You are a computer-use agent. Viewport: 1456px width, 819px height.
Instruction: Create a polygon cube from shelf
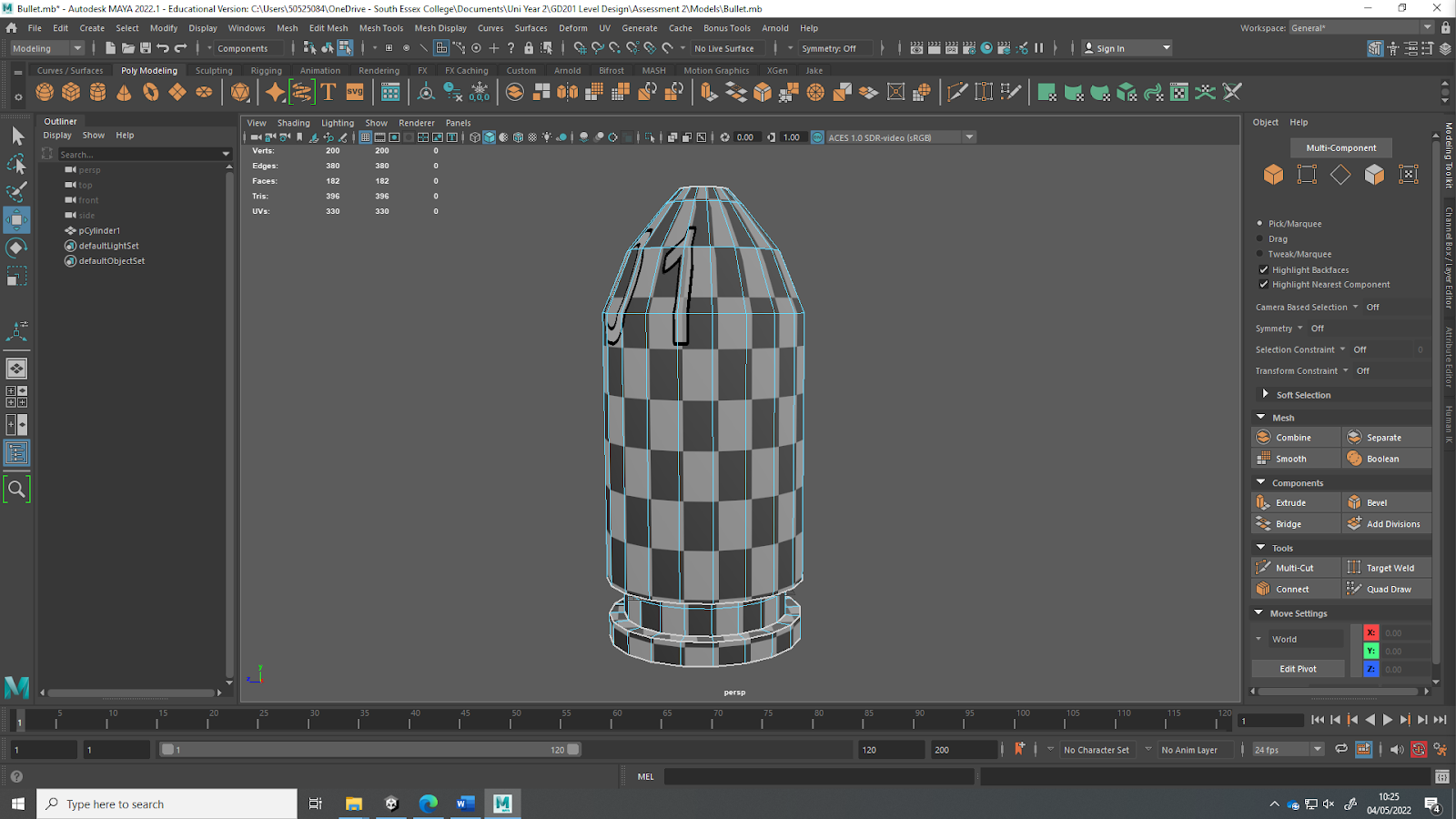click(71, 92)
